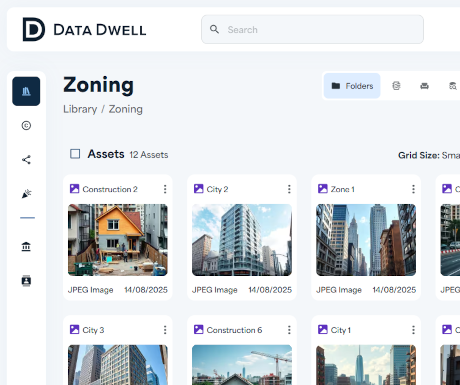460x385 pixels.
Task: Click the Library breadcrumb link
Action: click(x=80, y=109)
